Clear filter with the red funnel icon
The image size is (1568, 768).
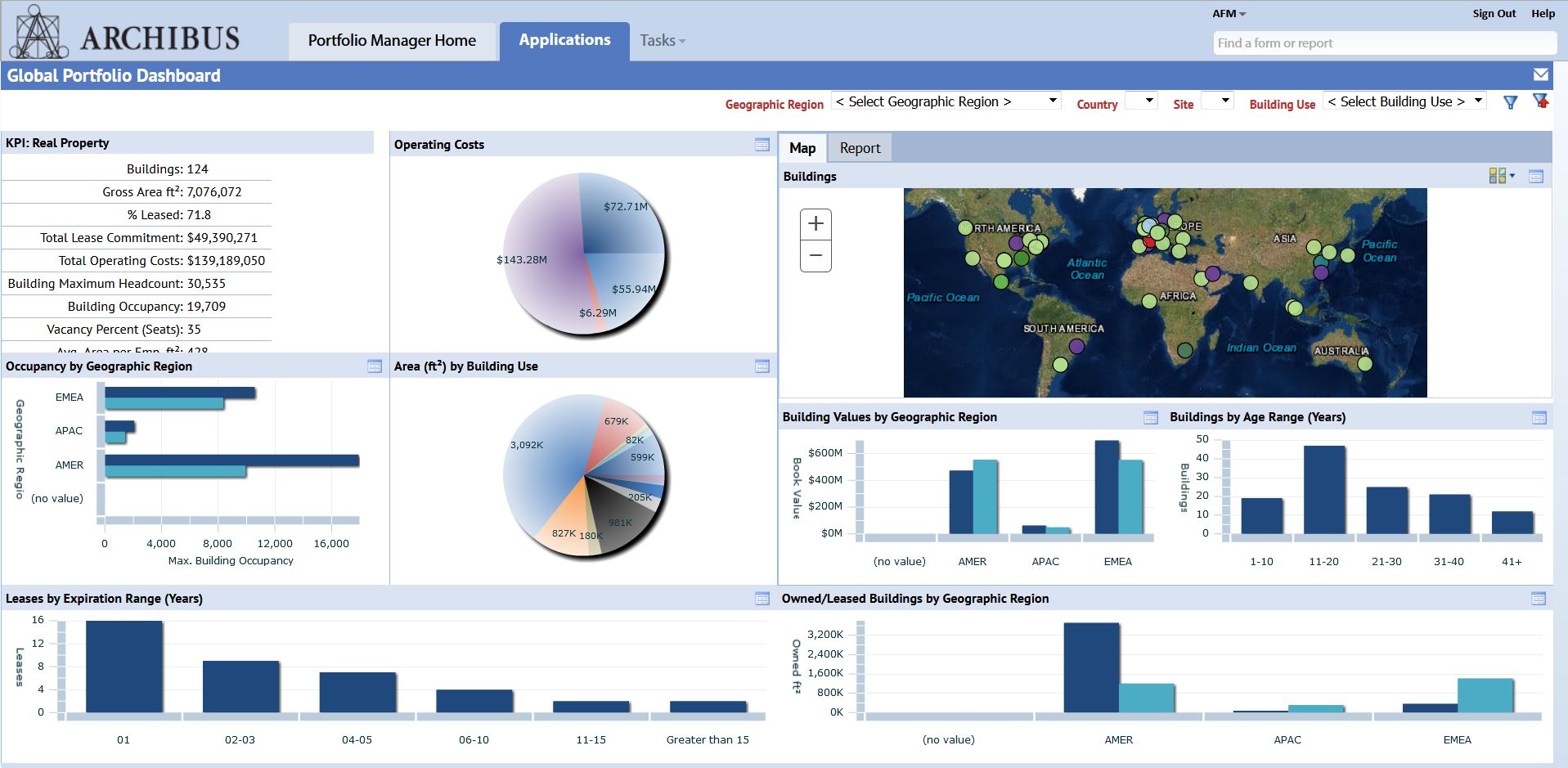coord(1540,101)
